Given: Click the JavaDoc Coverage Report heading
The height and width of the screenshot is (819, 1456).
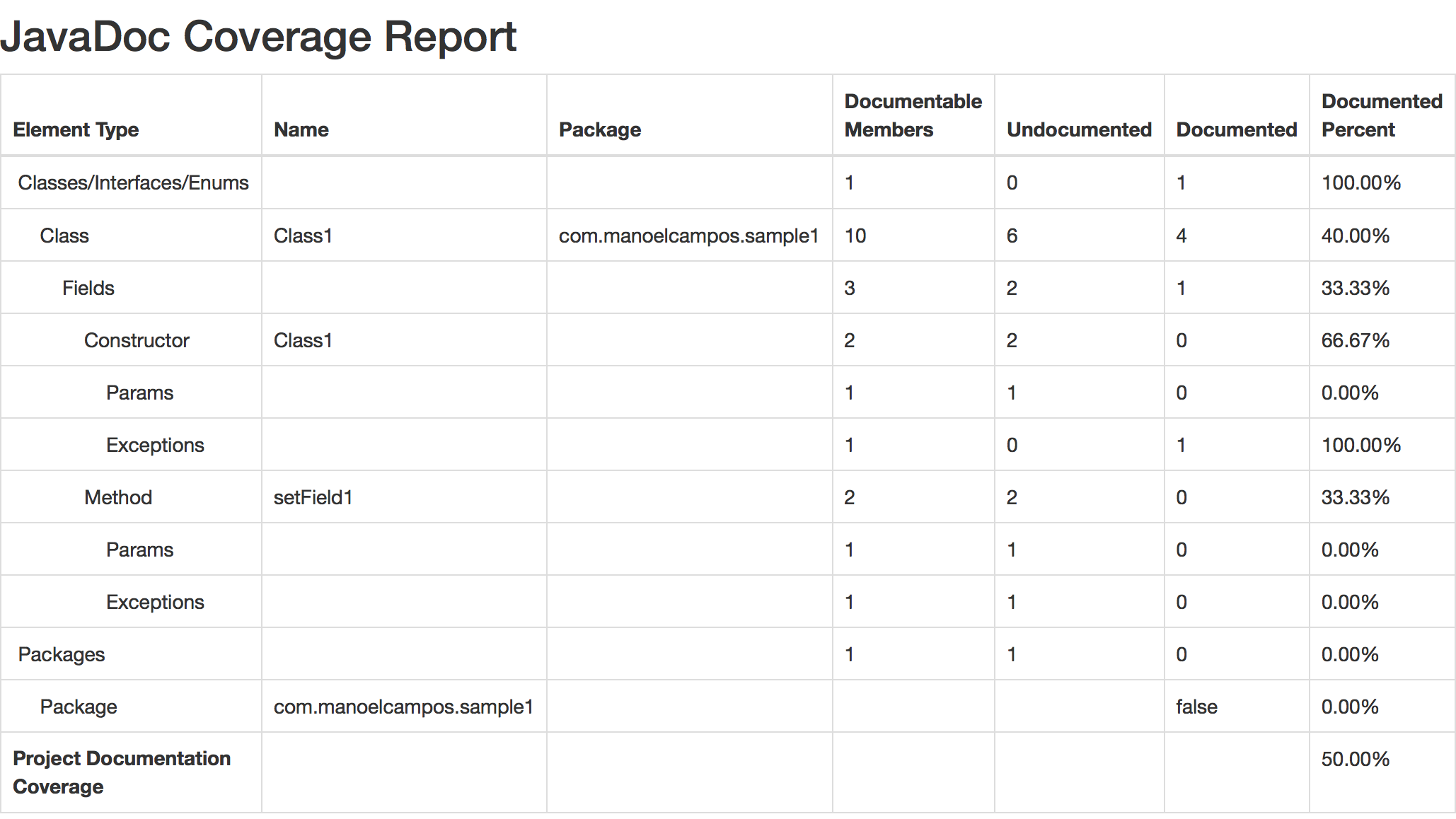Looking at the screenshot, I should click(258, 37).
